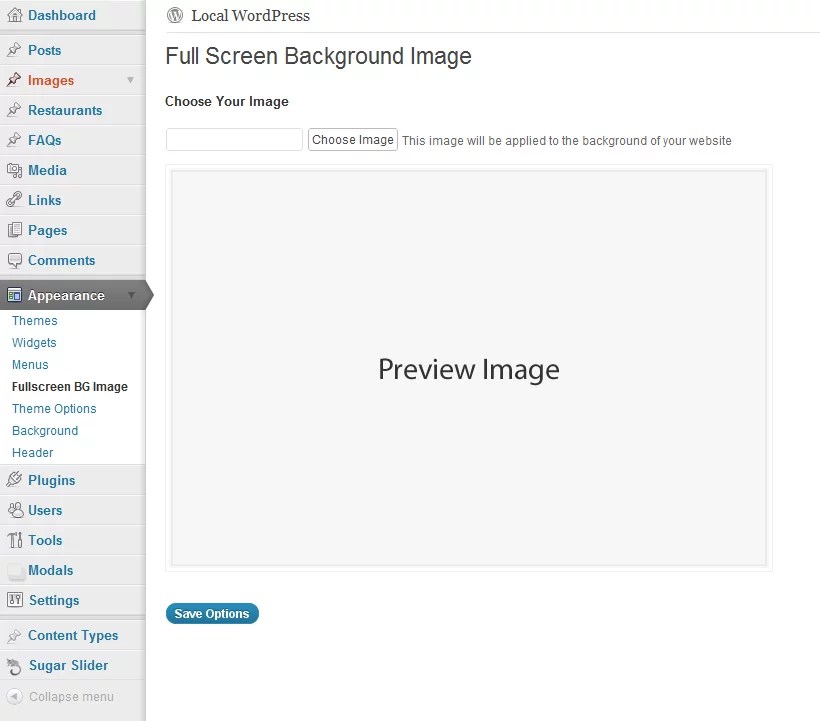Collapse the Appearance submenu arrow
Image resolution: width=820 pixels, height=721 pixels.
pyautogui.click(x=133, y=295)
